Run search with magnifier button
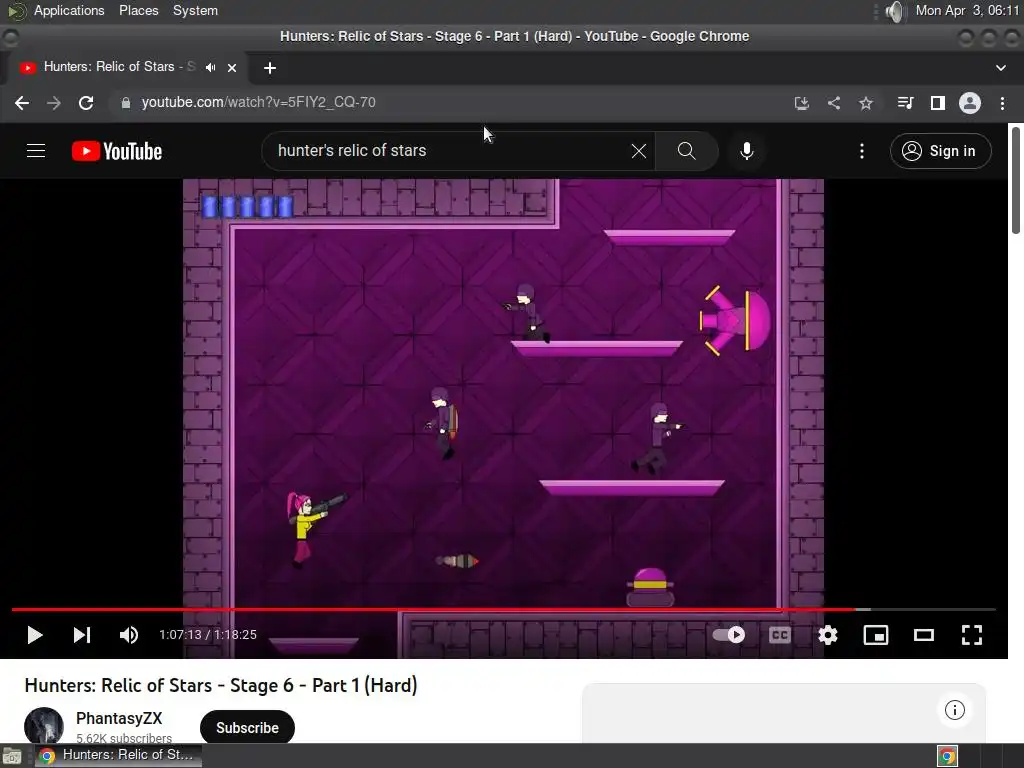The image size is (1024, 768). click(686, 151)
